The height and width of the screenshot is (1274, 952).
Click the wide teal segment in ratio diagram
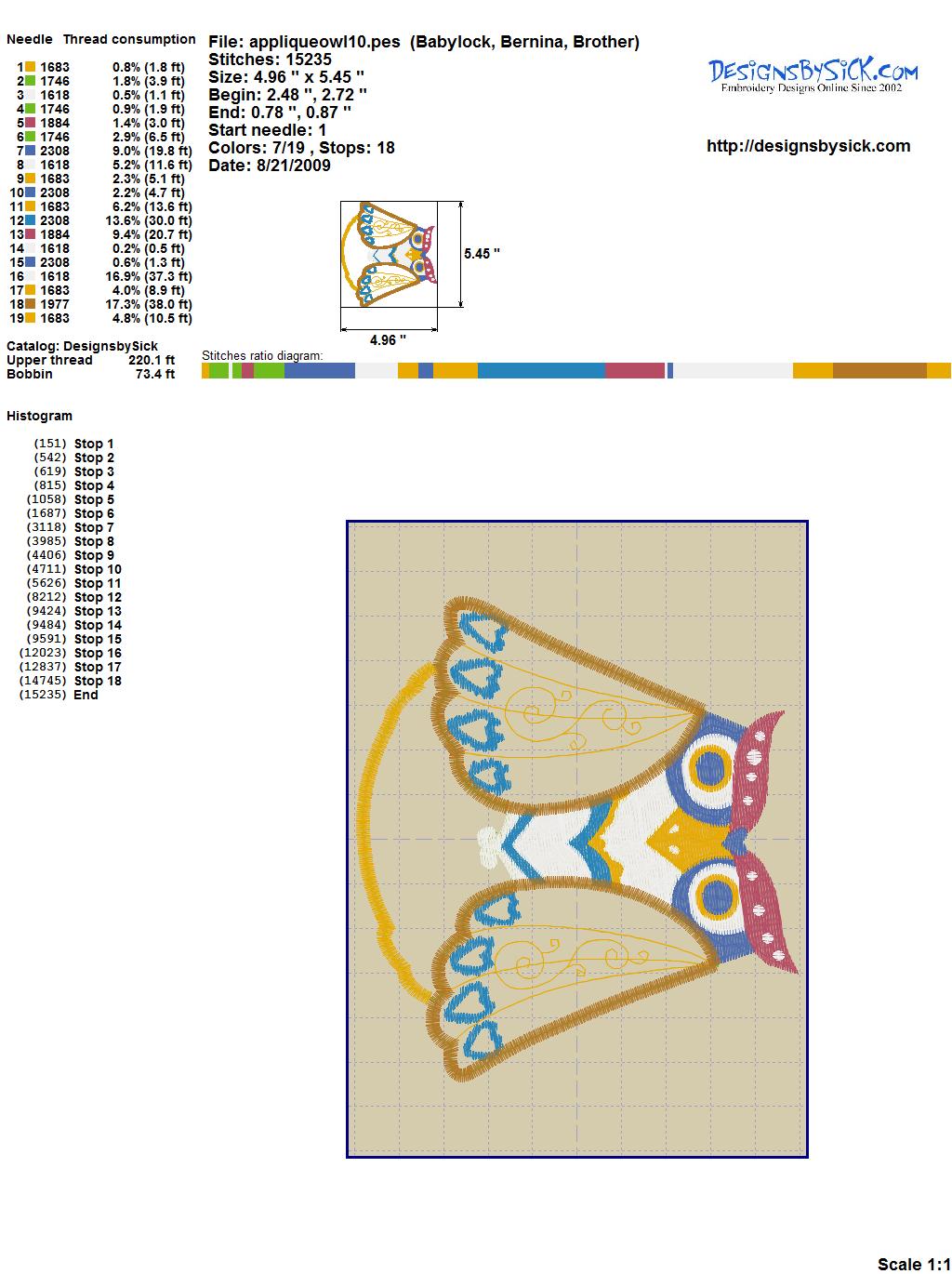click(x=541, y=371)
